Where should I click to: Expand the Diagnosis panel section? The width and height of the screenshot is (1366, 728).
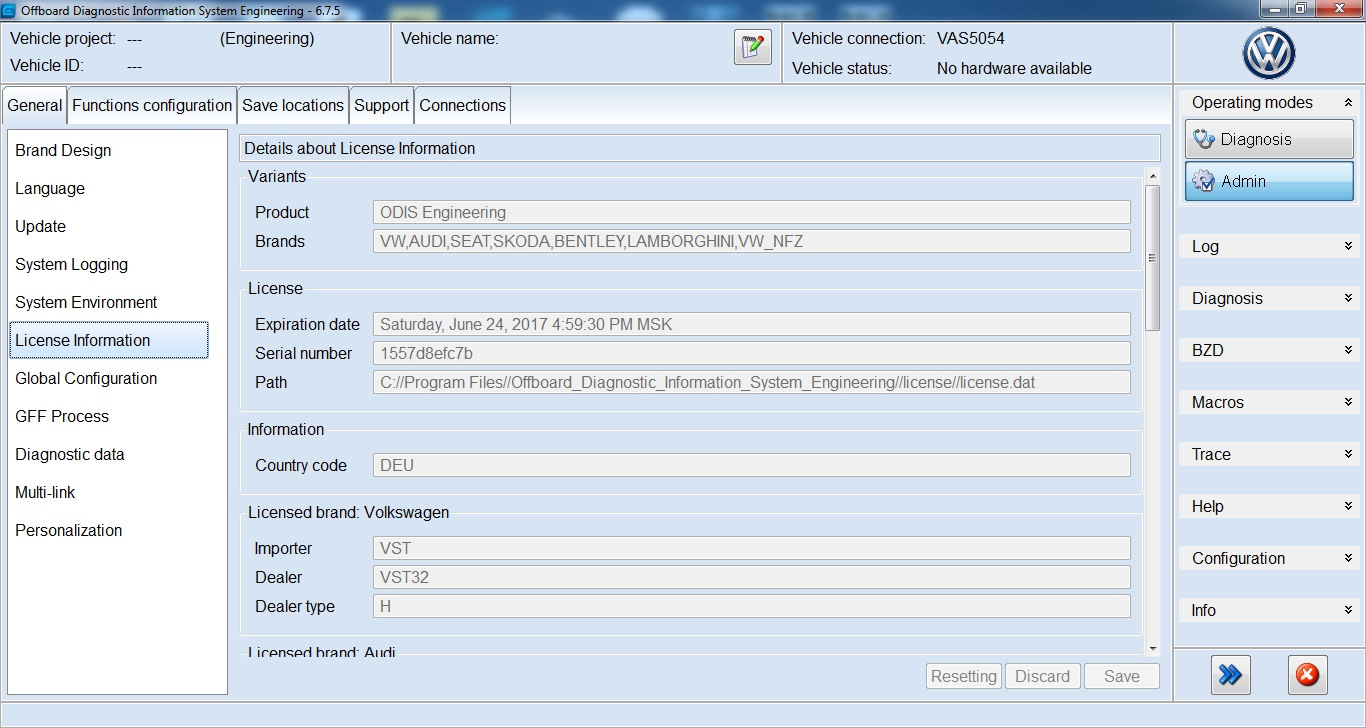click(1348, 298)
